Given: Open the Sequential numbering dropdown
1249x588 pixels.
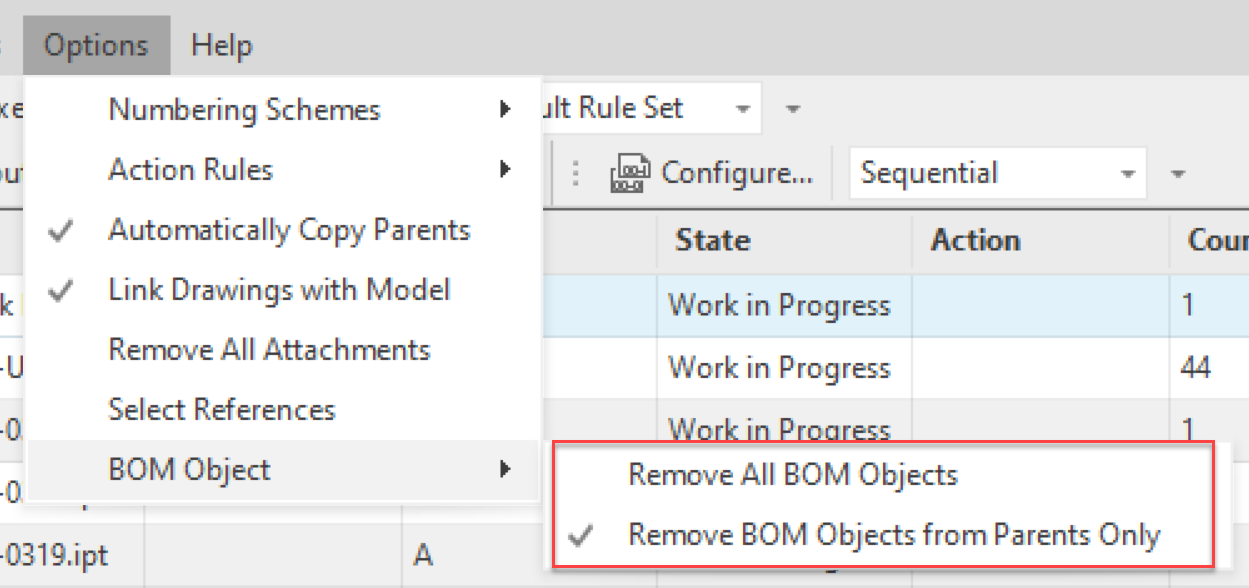Looking at the screenshot, I should (1128, 174).
